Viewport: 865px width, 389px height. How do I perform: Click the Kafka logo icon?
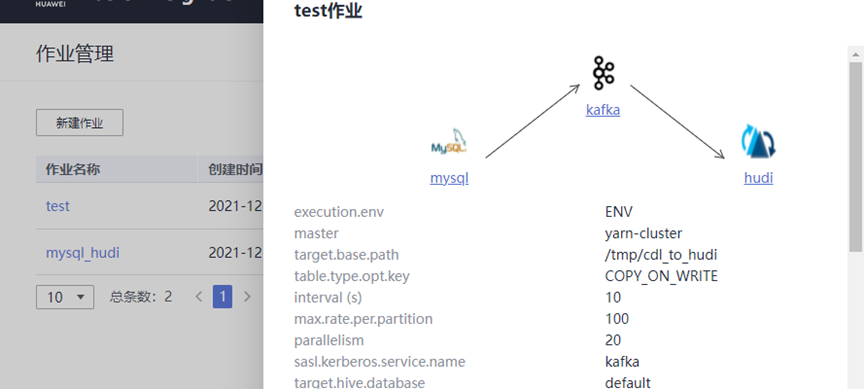click(603, 73)
